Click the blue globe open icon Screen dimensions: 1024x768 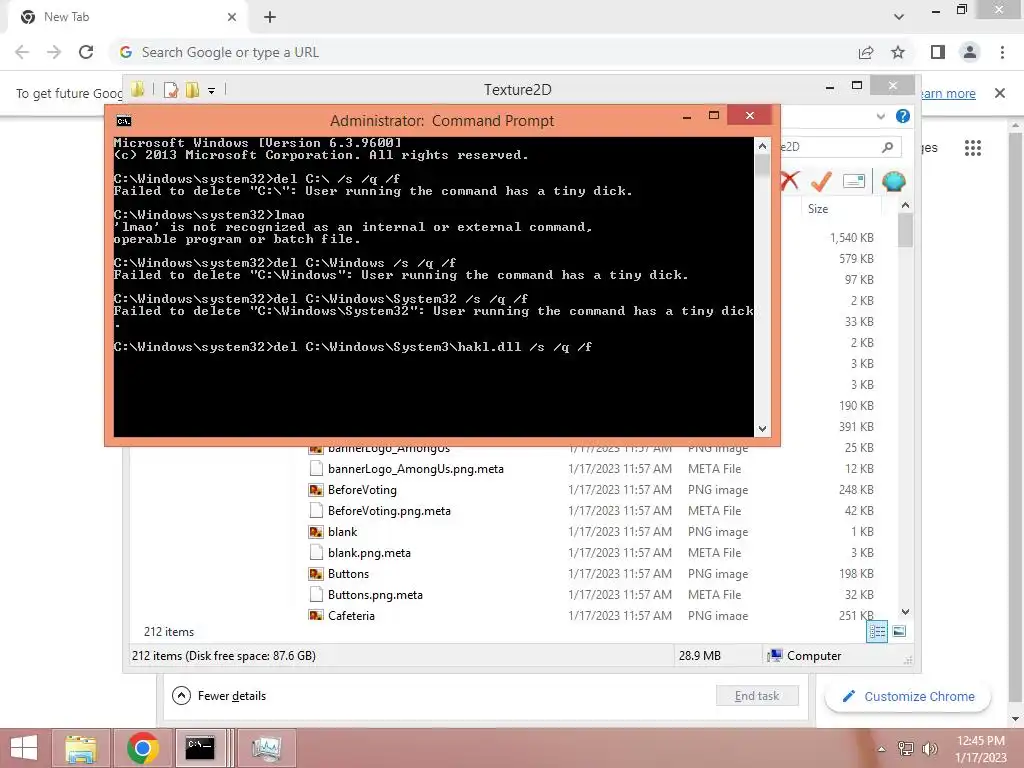click(x=893, y=181)
